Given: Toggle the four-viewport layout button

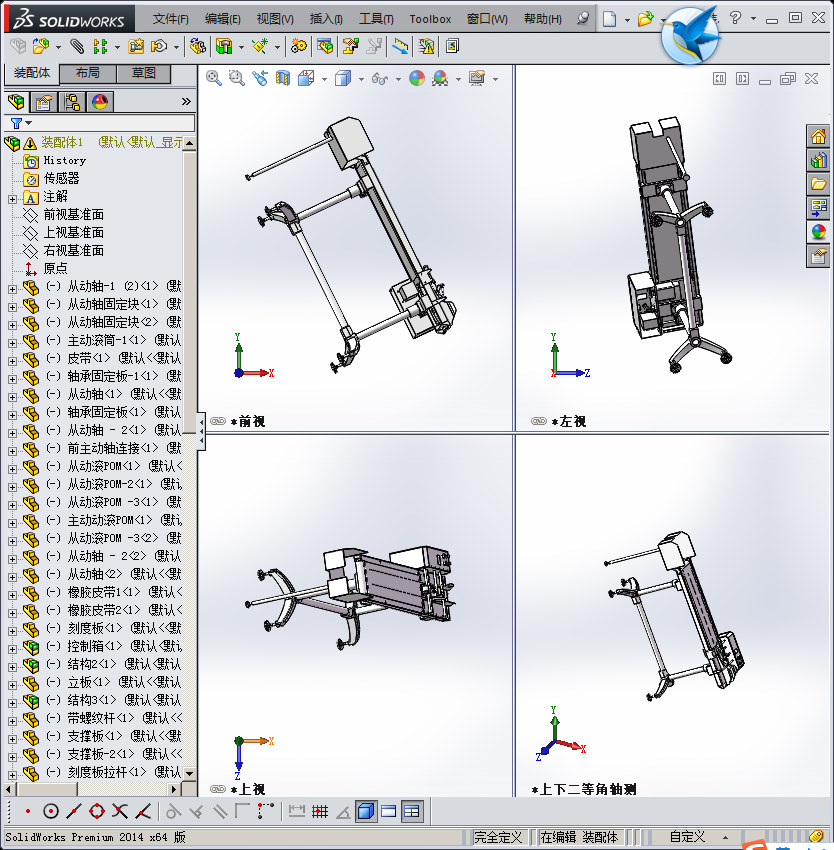Looking at the screenshot, I should pyautogui.click(x=412, y=811).
